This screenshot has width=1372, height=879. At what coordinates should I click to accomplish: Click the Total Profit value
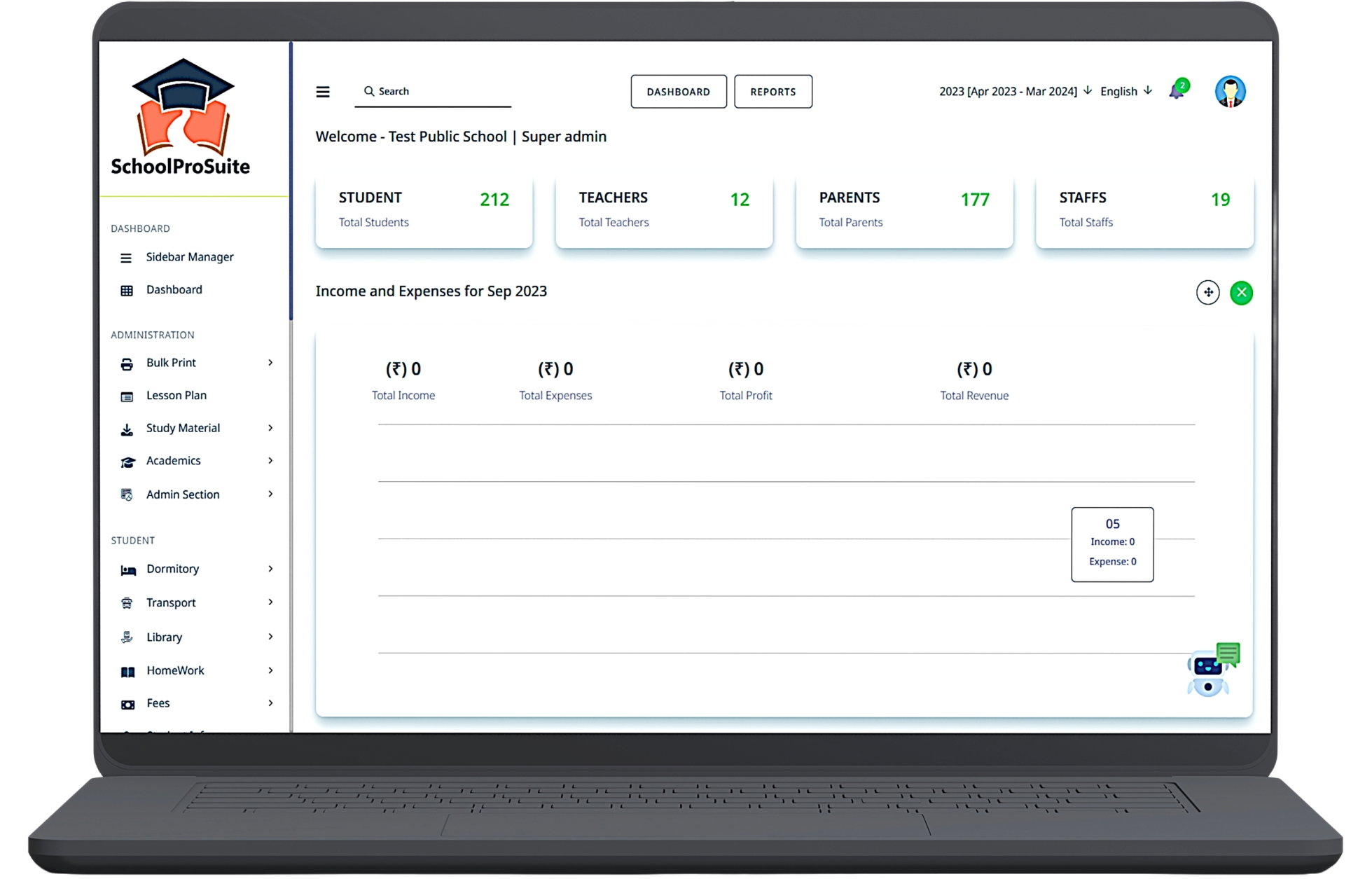[x=746, y=369]
